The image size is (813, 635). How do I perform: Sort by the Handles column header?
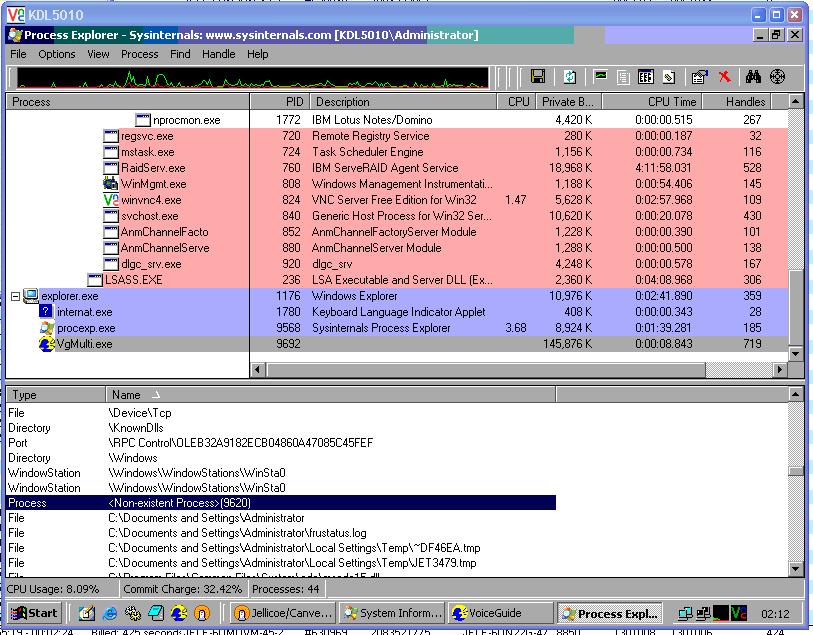(x=737, y=102)
